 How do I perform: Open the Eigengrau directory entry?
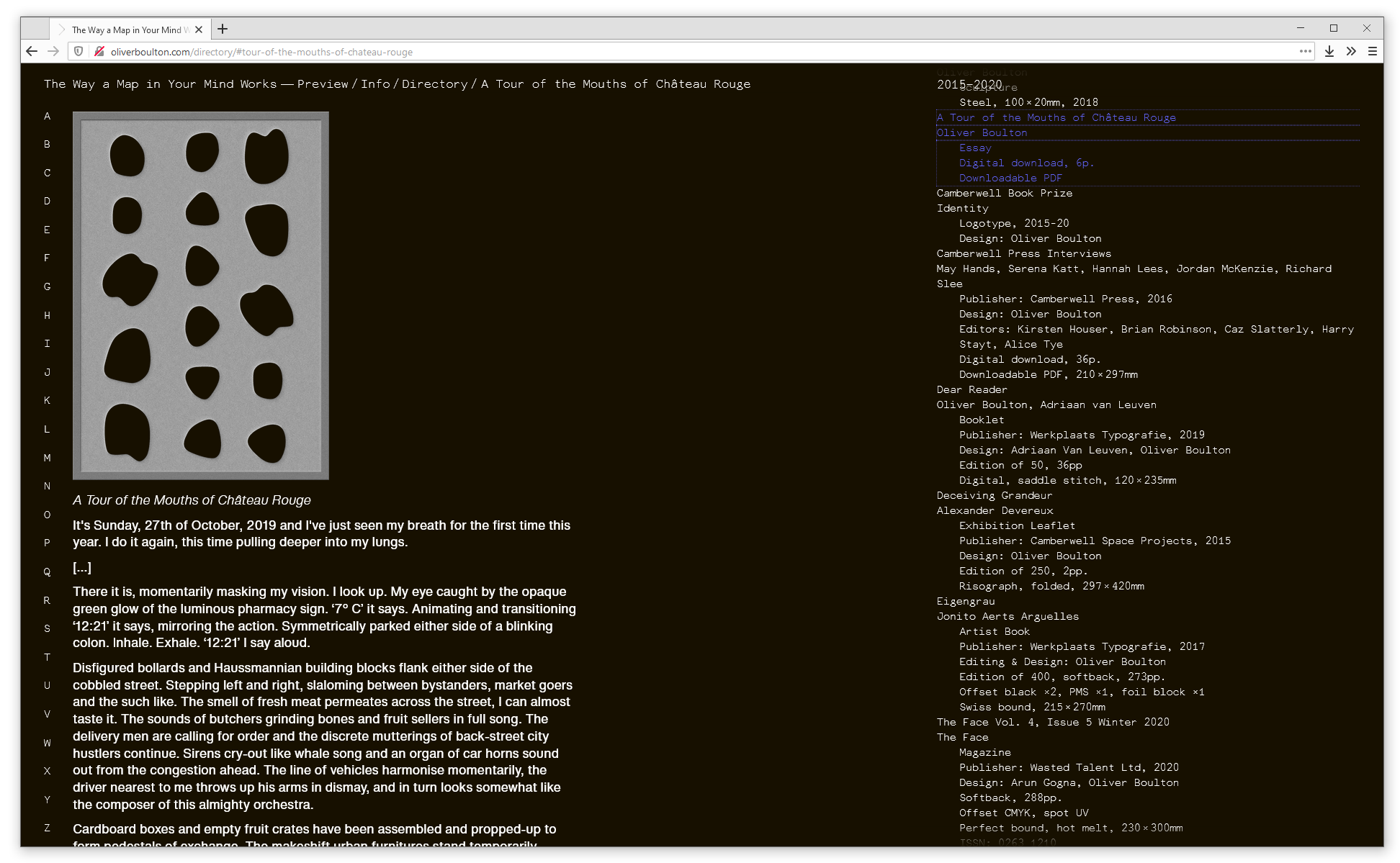[965, 601]
